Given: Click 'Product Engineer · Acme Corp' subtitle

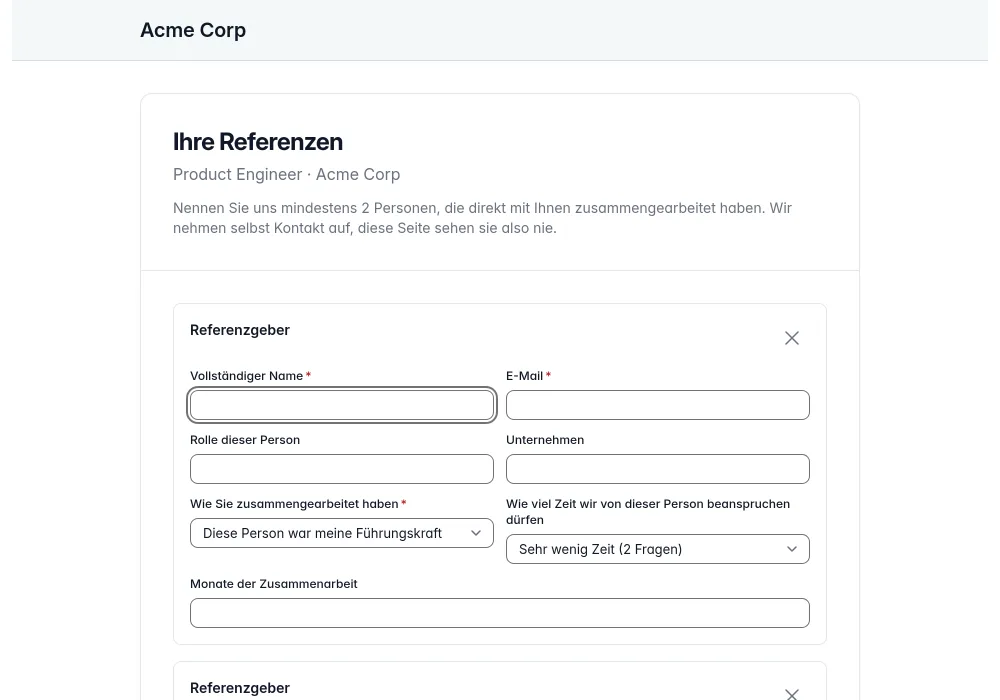Looking at the screenshot, I should 286,175.
